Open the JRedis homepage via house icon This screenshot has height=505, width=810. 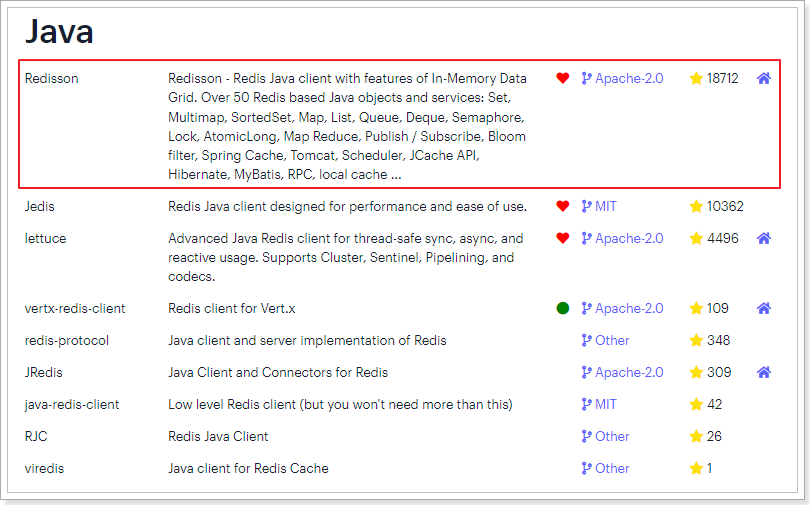pyautogui.click(x=764, y=372)
